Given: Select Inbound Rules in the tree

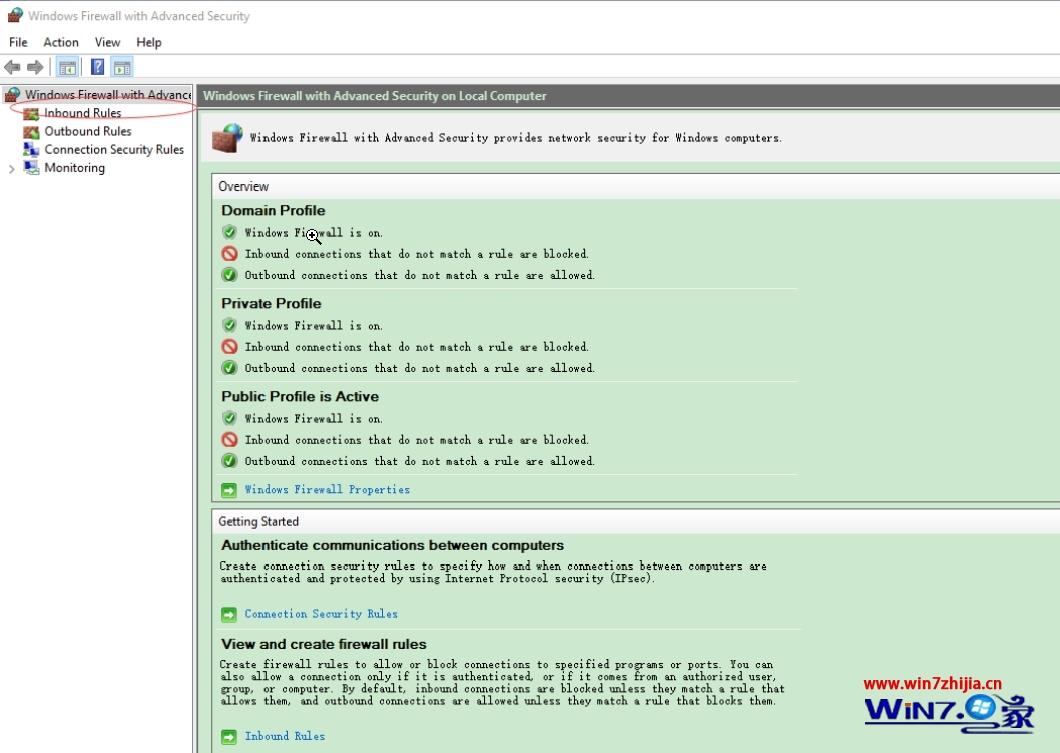Looking at the screenshot, I should pyautogui.click(x=82, y=113).
